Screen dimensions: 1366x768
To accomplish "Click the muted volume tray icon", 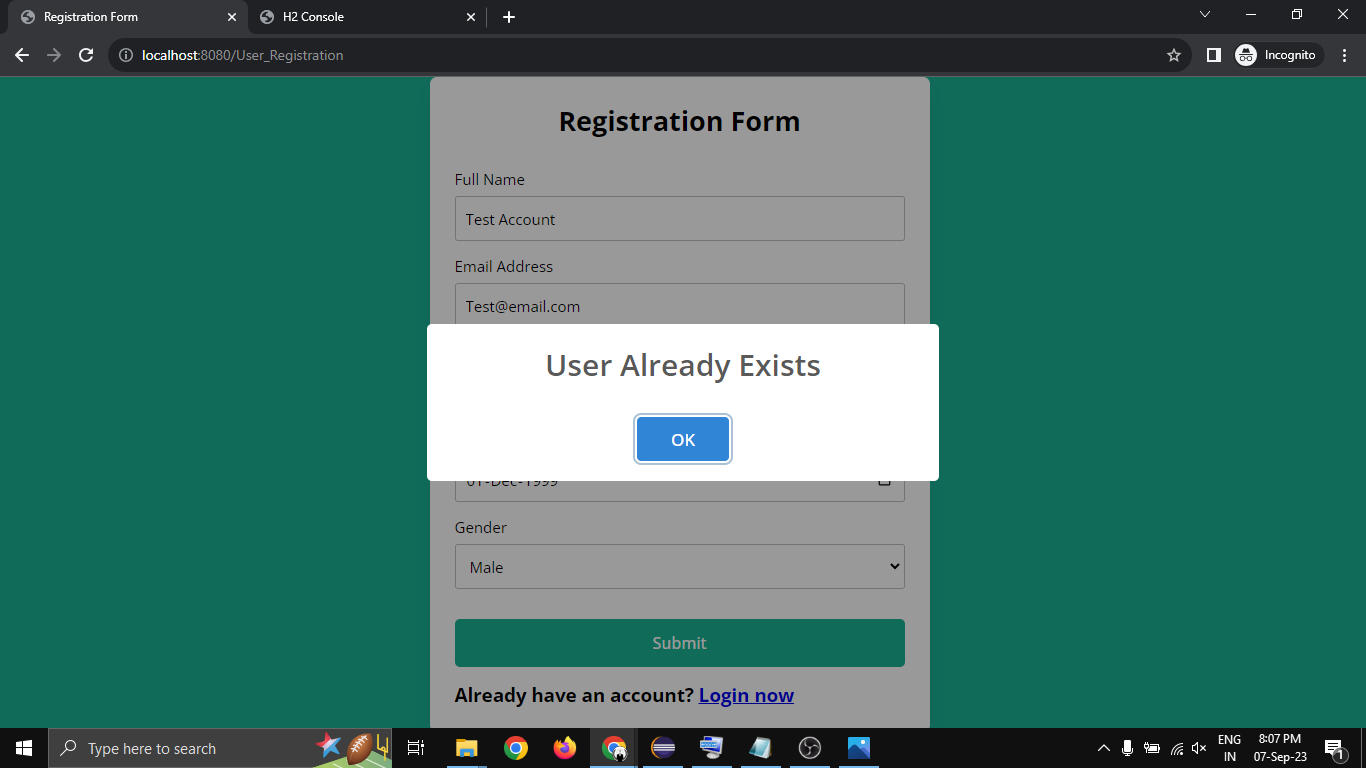I will [x=1200, y=748].
